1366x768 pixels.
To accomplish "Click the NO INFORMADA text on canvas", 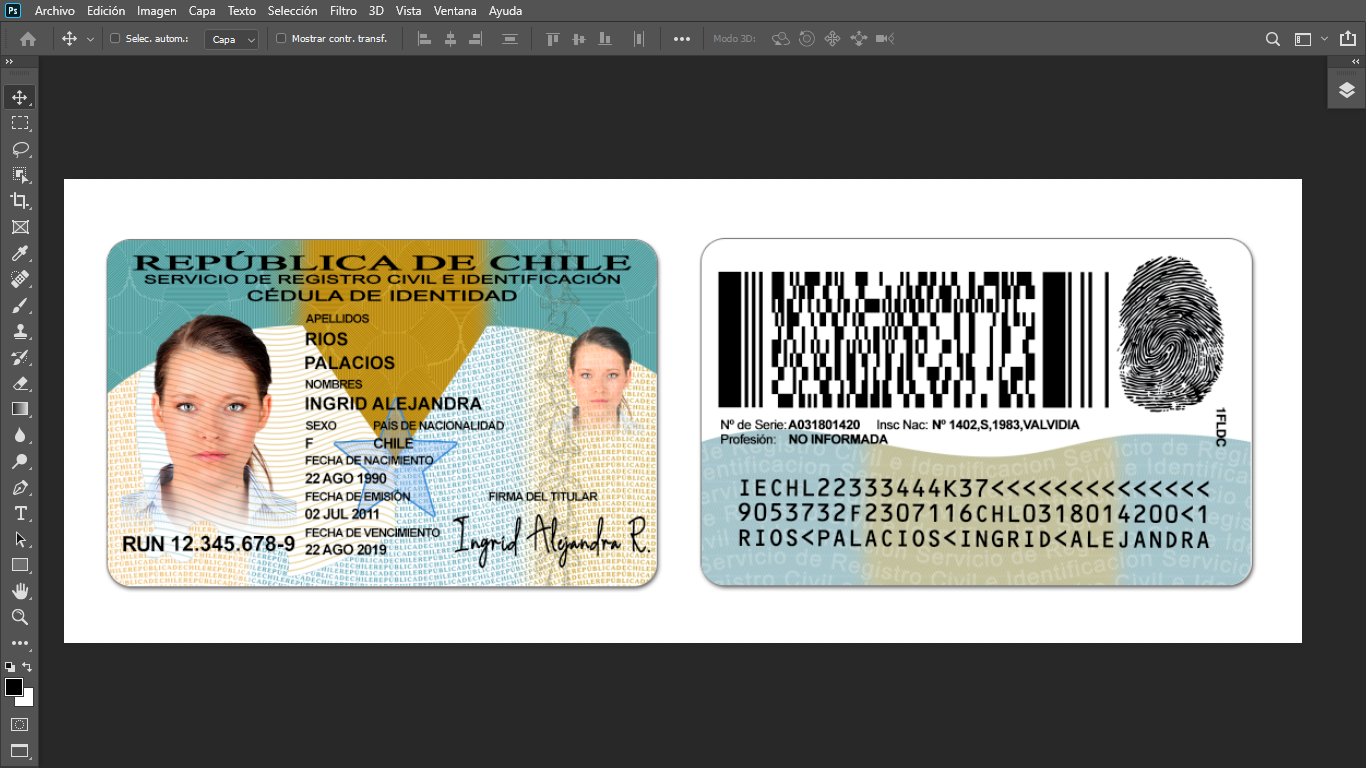I will (x=838, y=439).
